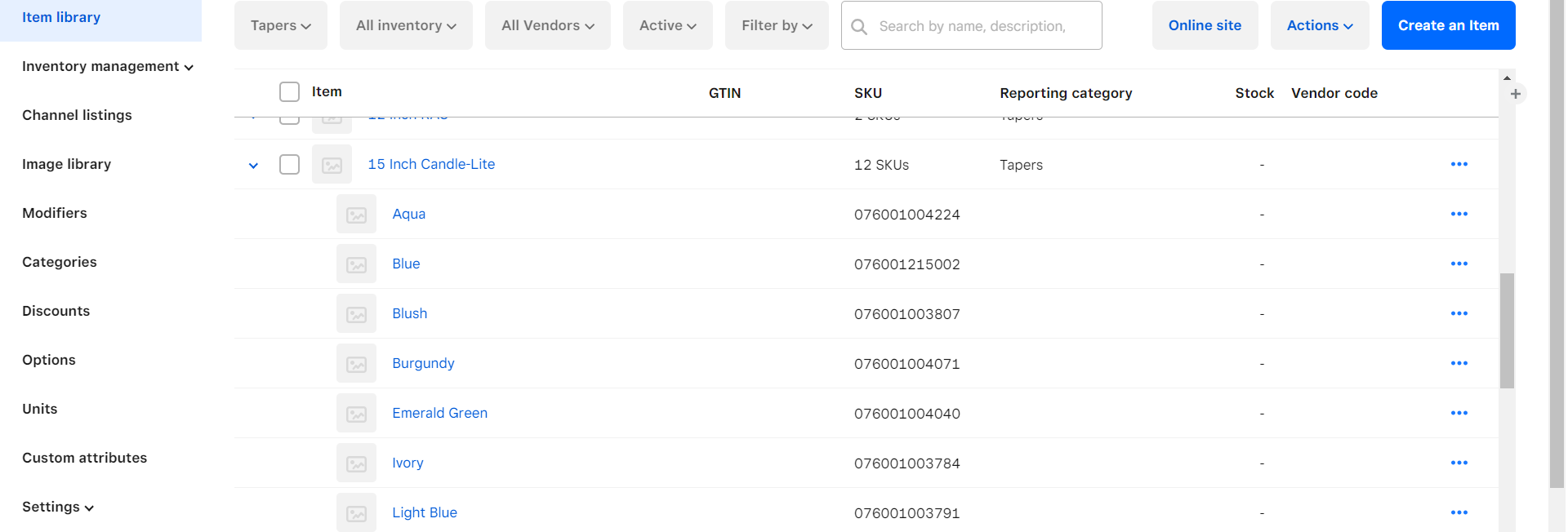Click the item list vertical scrollbar thumb

click(1507, 330)
